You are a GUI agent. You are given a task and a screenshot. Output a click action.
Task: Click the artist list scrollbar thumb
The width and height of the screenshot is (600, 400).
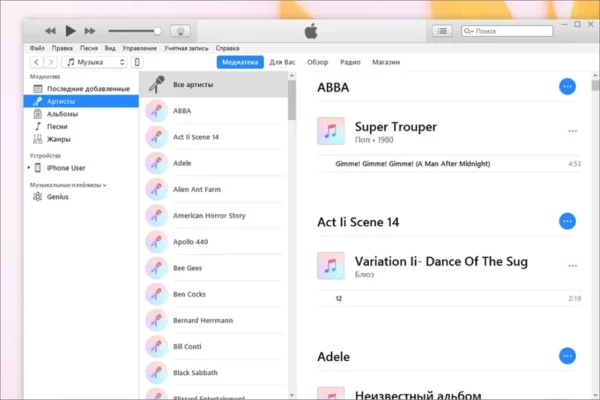[292, 100]
